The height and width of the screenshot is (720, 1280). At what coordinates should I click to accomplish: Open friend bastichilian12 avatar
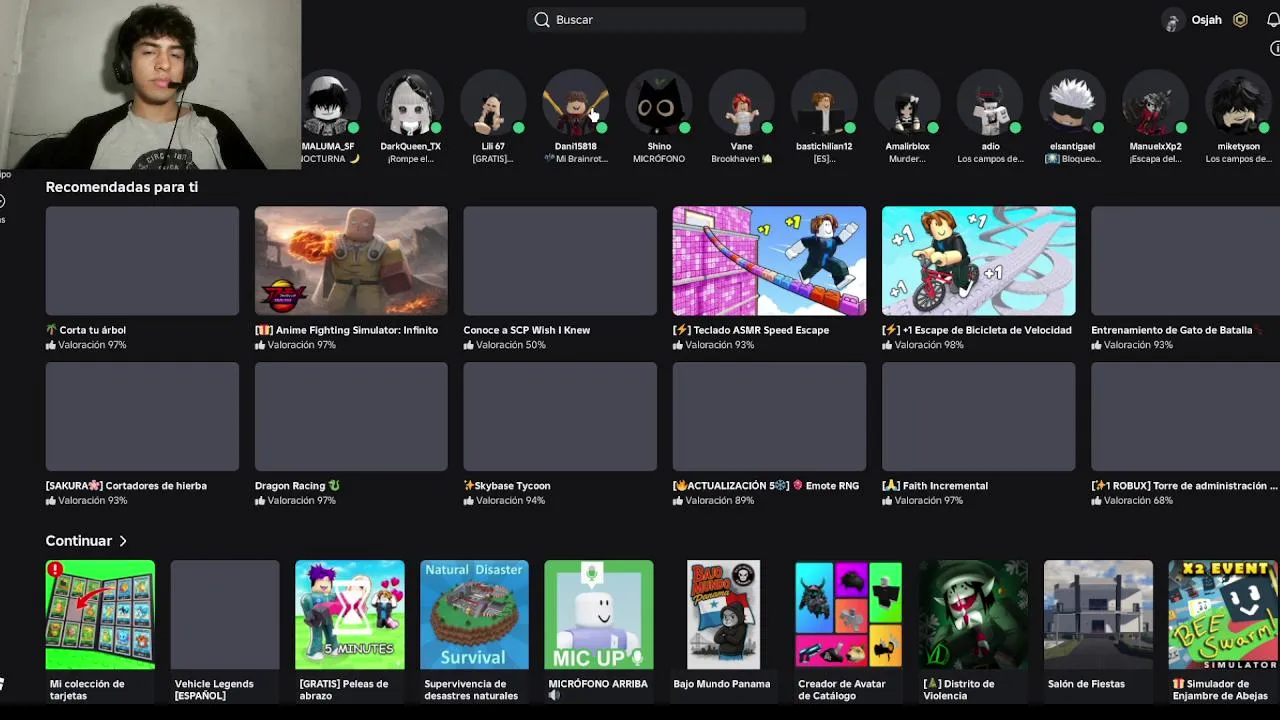824,104
